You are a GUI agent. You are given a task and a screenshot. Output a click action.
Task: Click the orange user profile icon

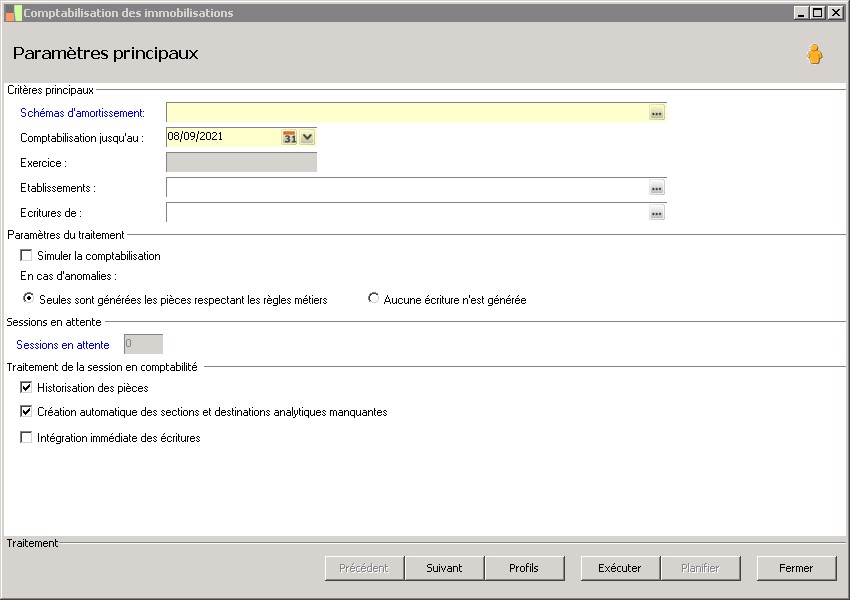pos(815,54)
